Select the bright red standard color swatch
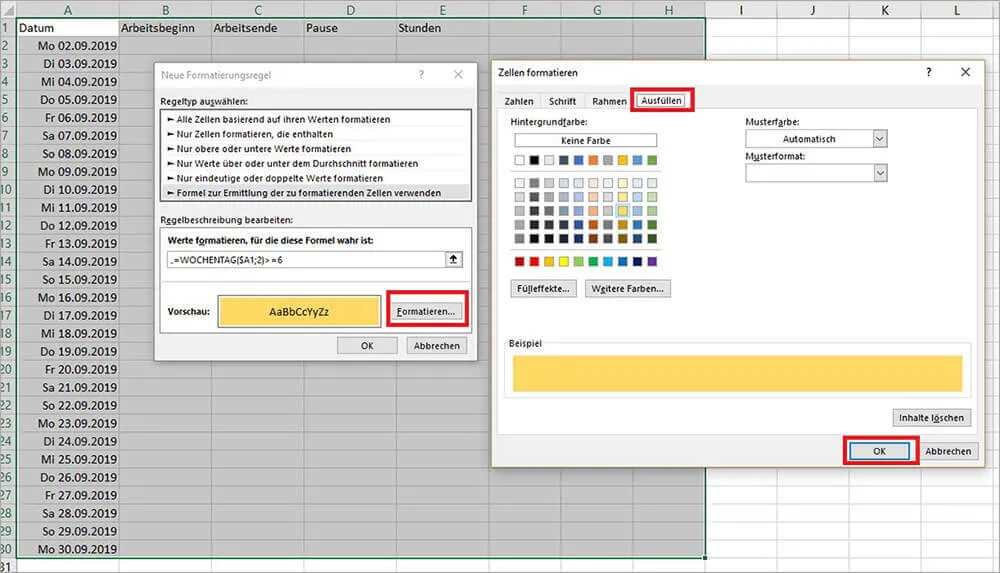The height and width of the screenshot is (573, 1000). pos(534,261)
